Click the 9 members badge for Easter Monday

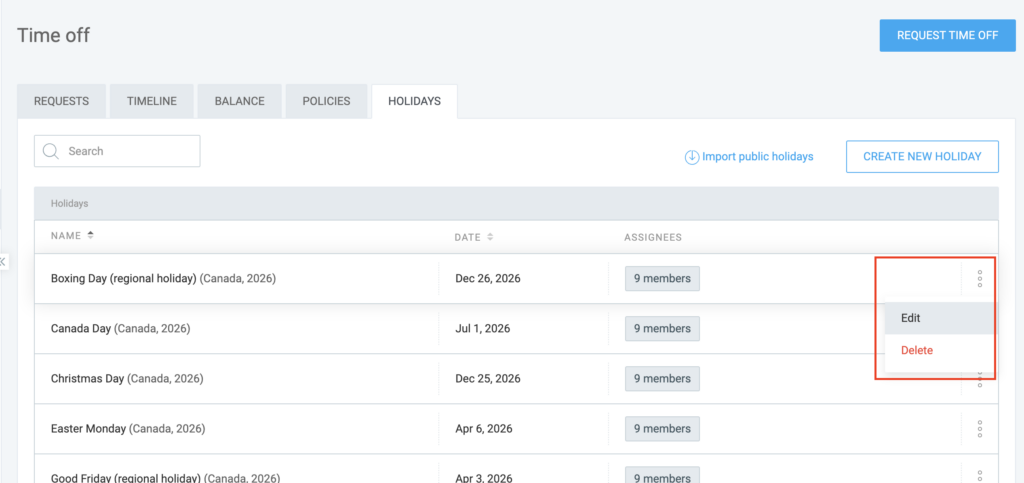tap(662, 429)
